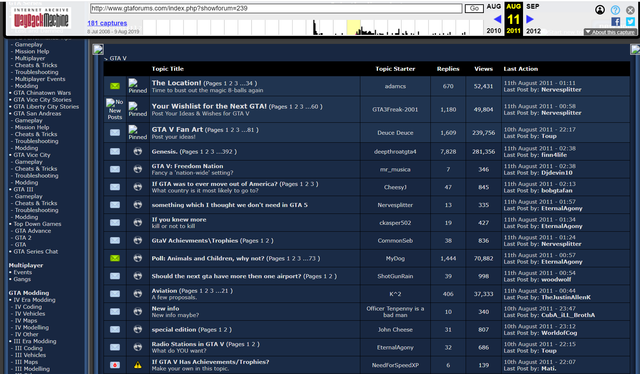The height and width of the screenshot is (374, 640).
Task: Open Your Wishlist for the Next GTA! topic
Action: [x=209, y=106]
